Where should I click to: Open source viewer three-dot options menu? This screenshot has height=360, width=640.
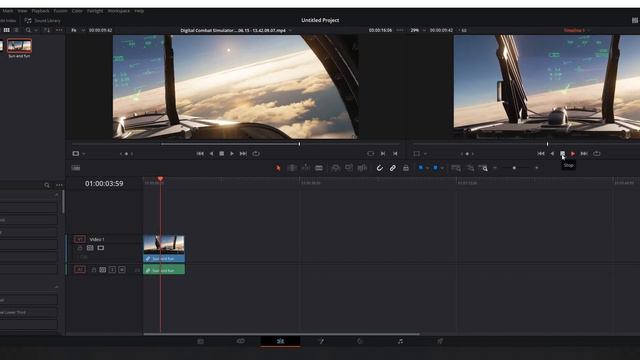pyautogui.click(x=400, y=30)
